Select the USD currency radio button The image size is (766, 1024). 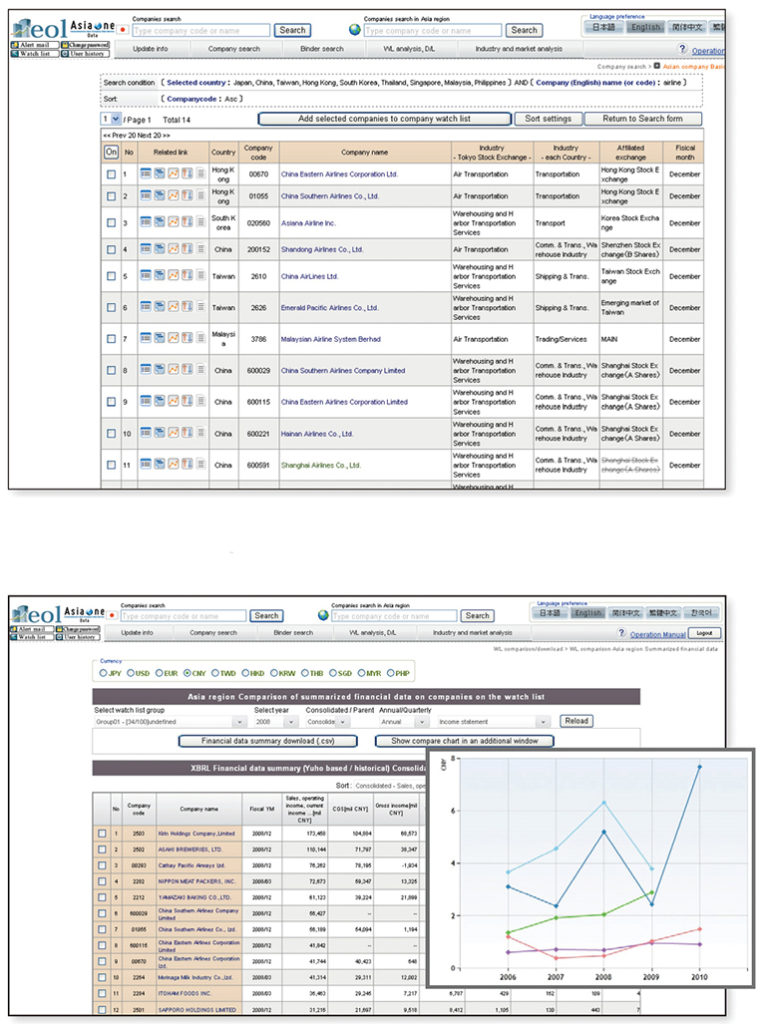point(131,673)
